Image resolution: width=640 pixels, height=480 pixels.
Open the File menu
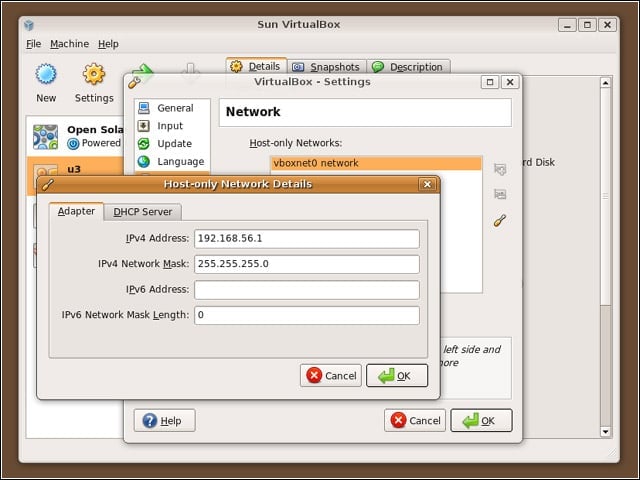click(33, 44)
